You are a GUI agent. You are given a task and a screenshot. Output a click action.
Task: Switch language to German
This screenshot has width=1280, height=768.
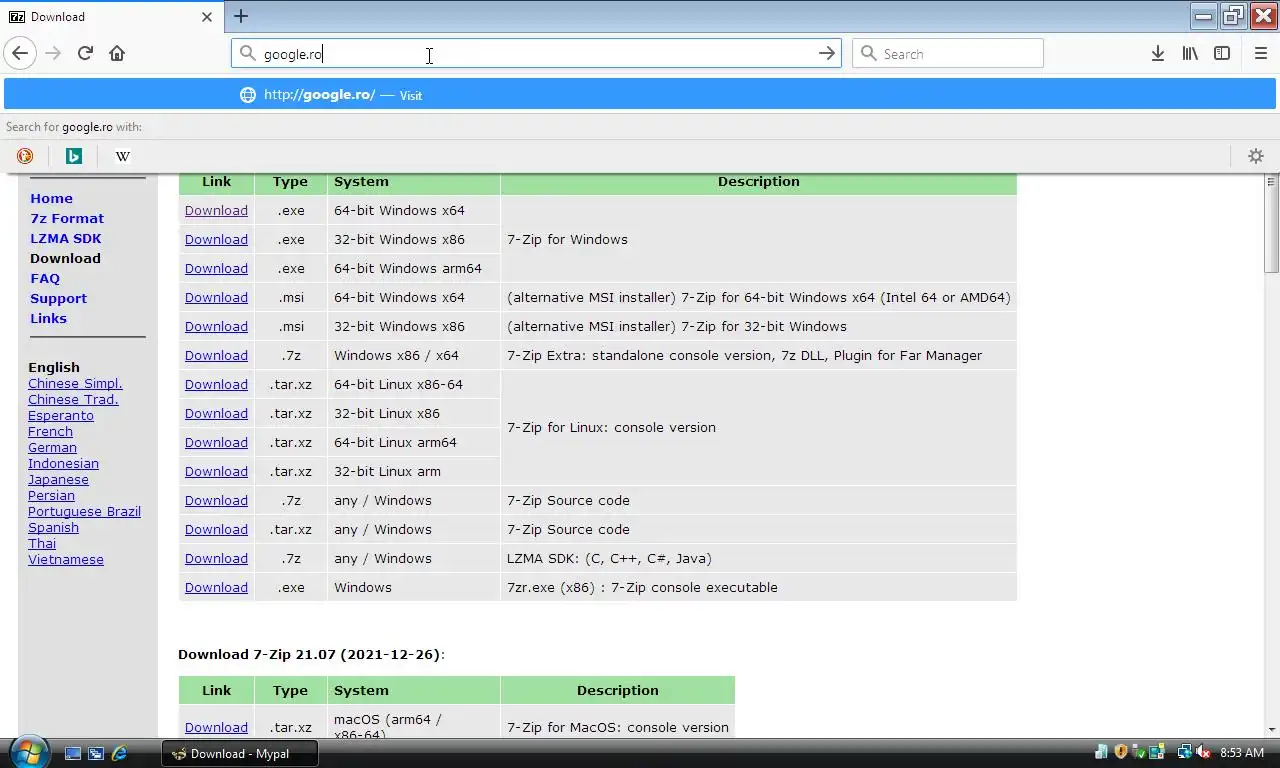tap(52, 447)
